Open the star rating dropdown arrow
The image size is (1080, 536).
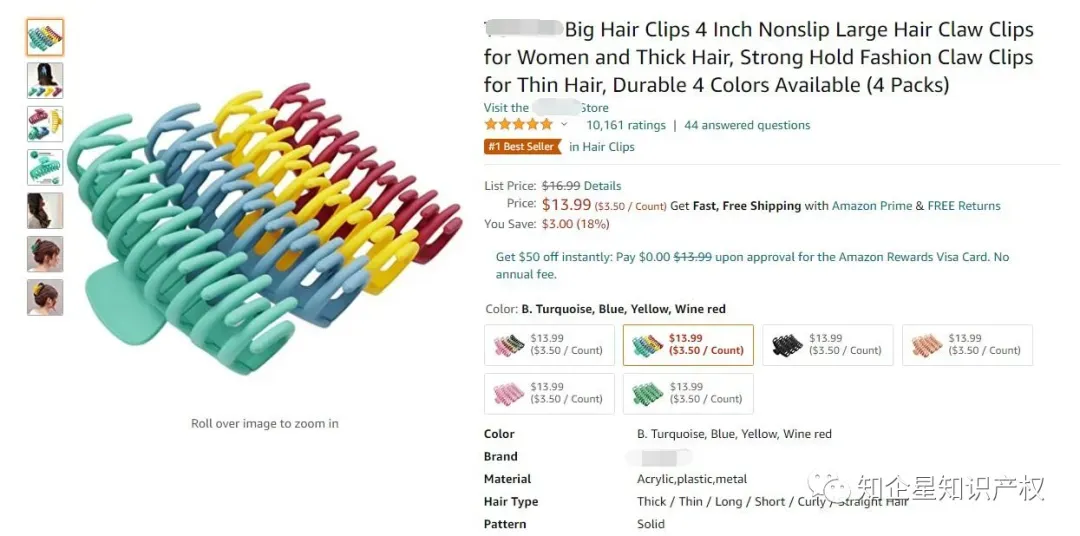coord(564,125)
